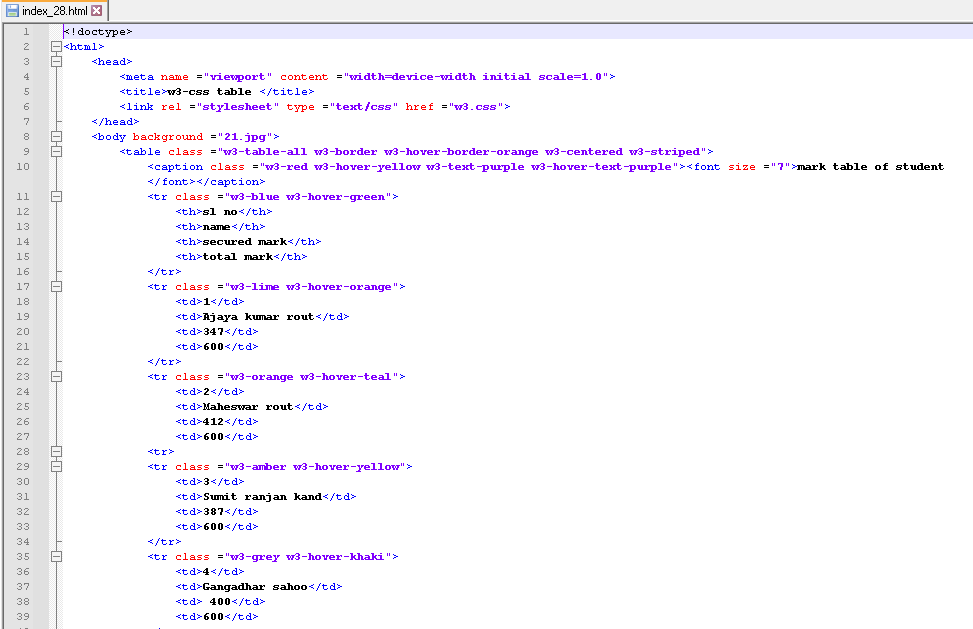
Task: Click the save-state disk icon on the index_28.html tab
Action: (12, 11)
